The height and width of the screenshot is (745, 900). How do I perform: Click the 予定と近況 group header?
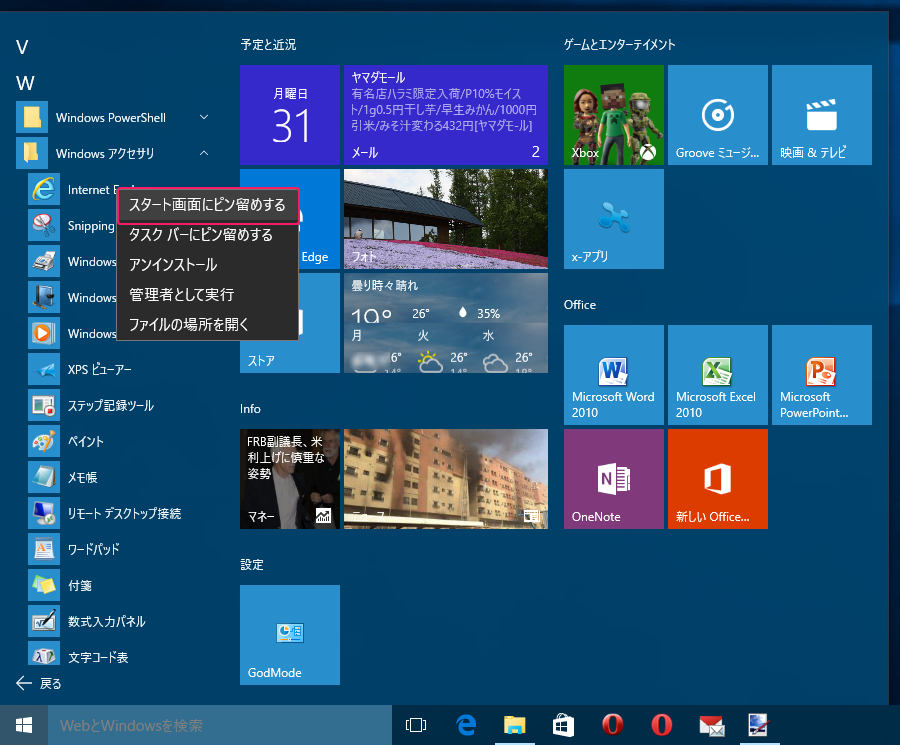[269, 45]
